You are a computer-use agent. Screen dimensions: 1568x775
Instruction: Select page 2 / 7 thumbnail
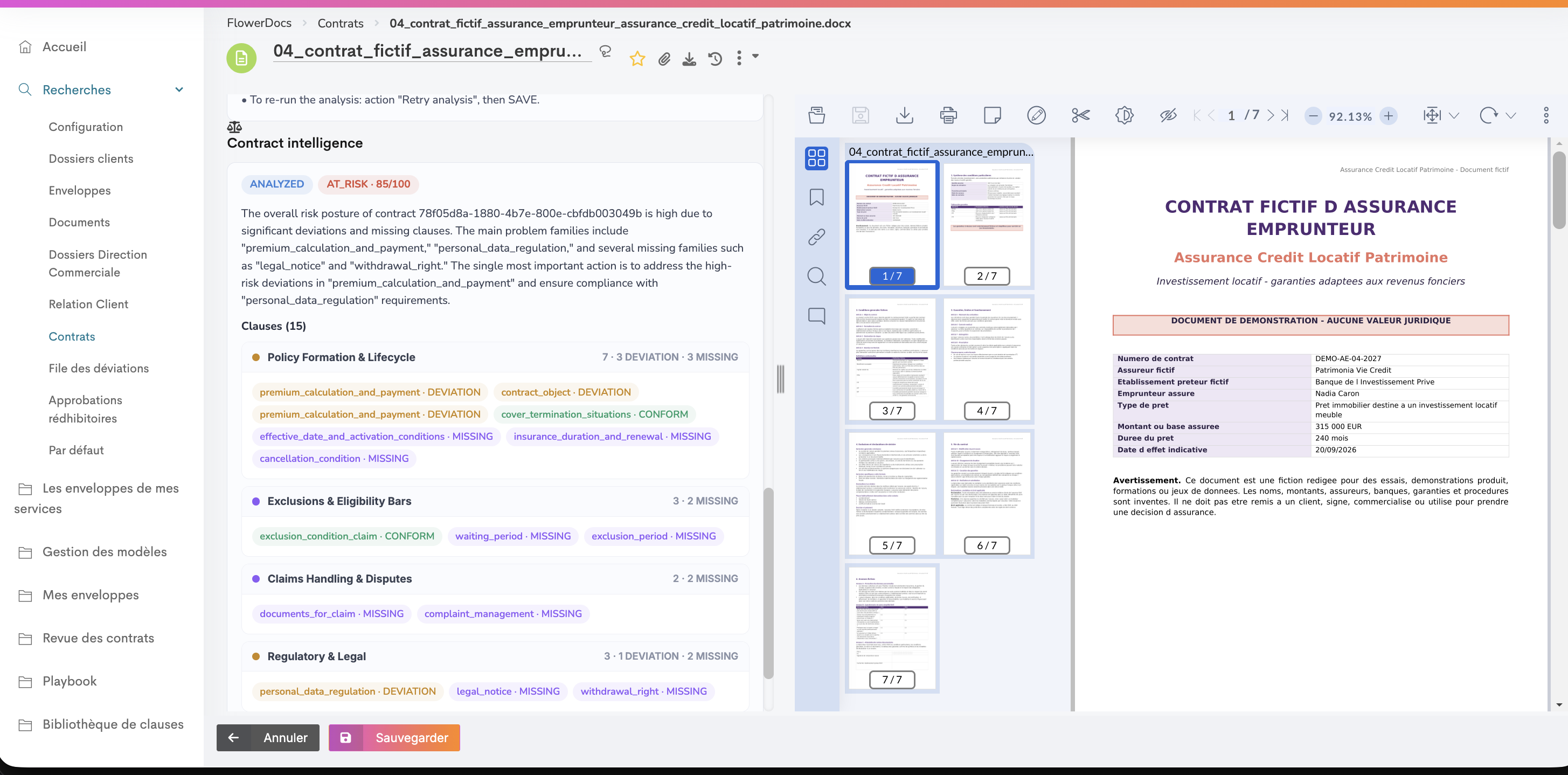[987, 224]
